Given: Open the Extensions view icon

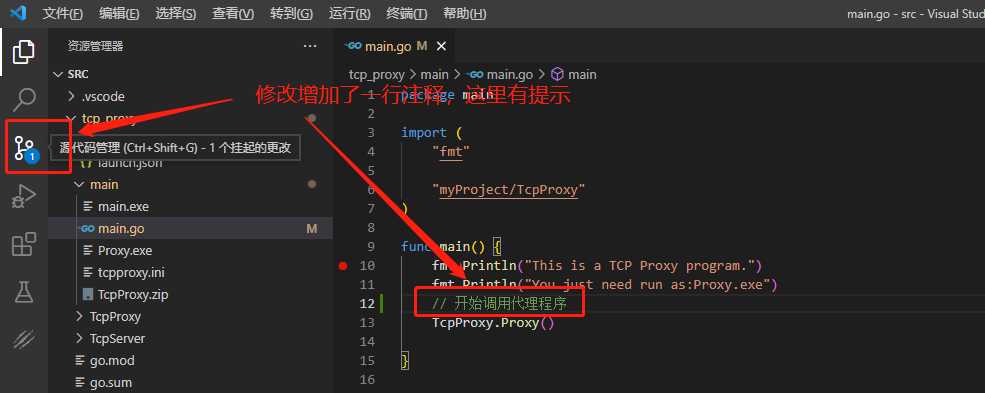Looking at the screenshot, I should 24,244.
